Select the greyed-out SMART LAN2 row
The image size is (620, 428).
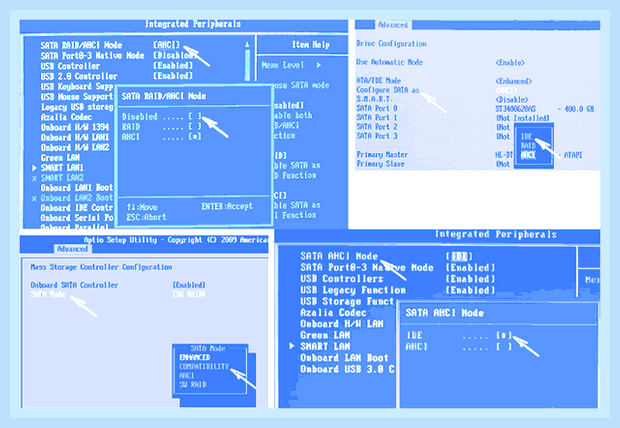coord(62,178)
